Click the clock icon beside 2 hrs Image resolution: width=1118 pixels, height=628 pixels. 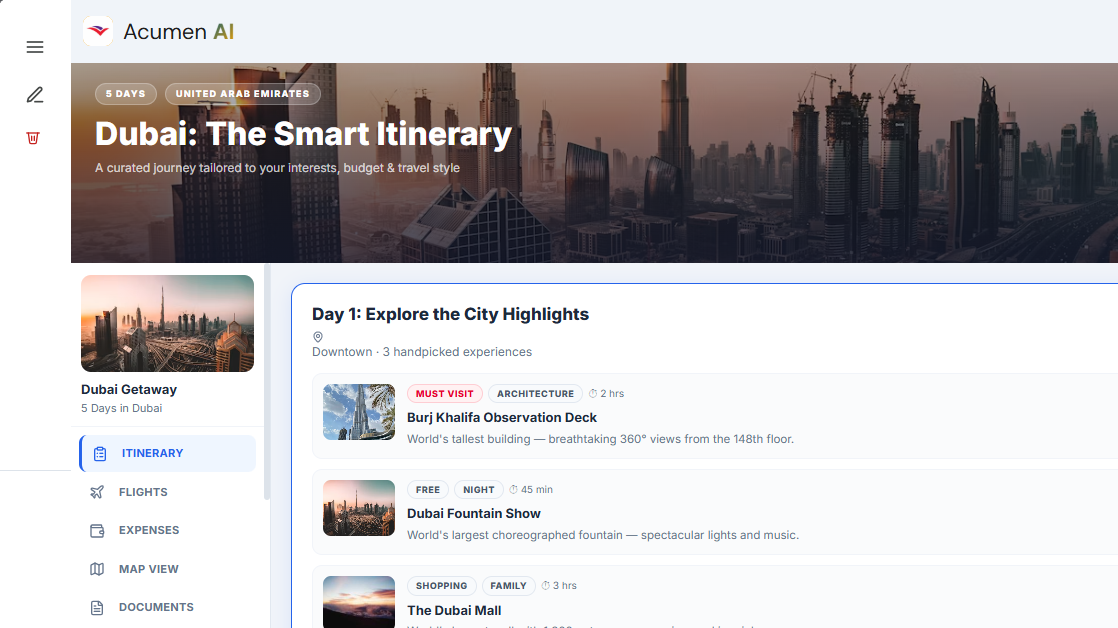593,393
